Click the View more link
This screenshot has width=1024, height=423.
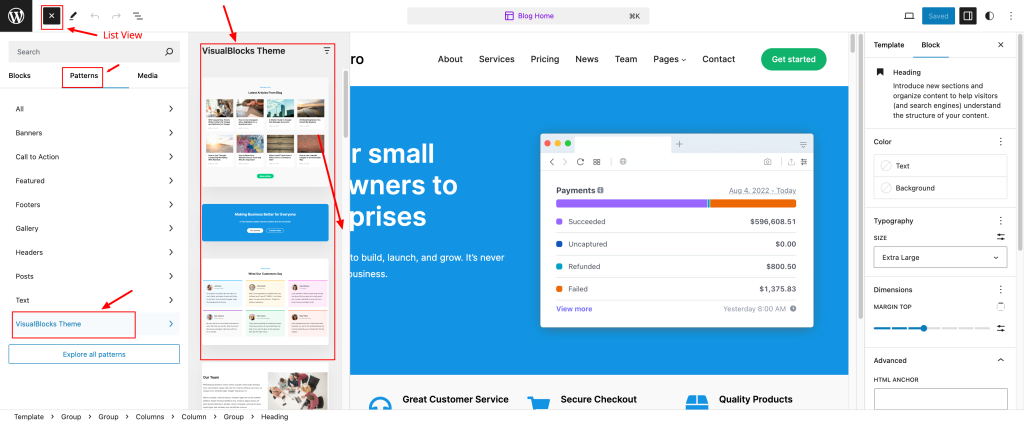pos(574,309)
